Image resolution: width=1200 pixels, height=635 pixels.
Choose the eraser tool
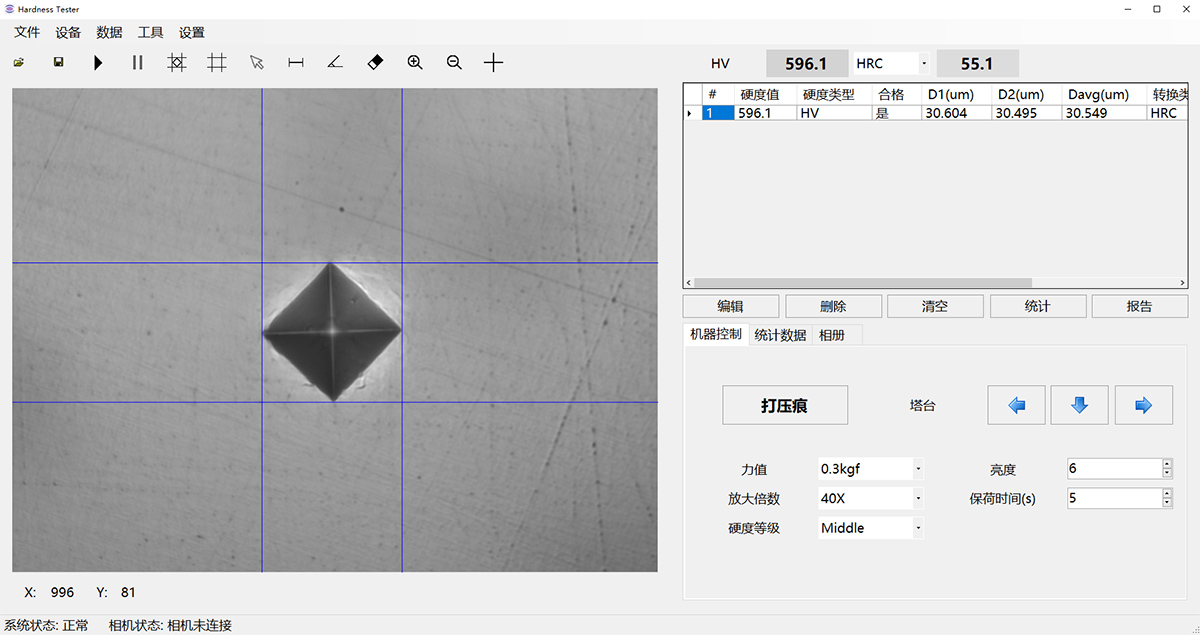click(x=375, y=63)
